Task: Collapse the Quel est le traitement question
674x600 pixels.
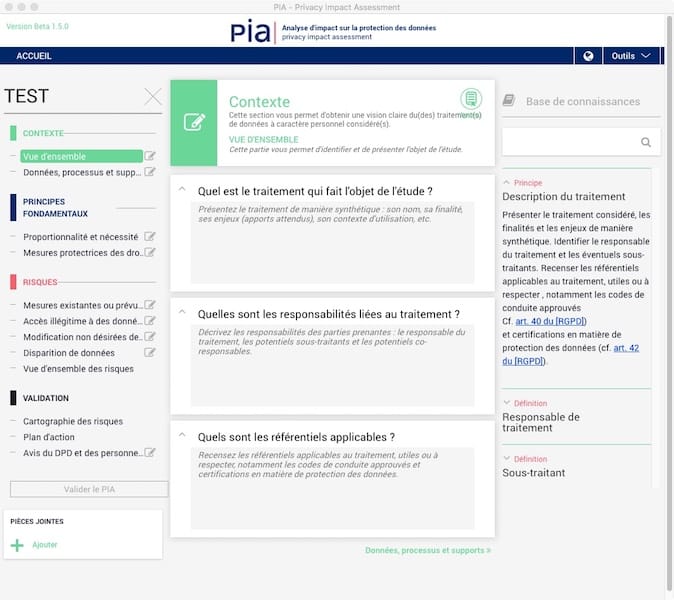Action: (182, 189)
